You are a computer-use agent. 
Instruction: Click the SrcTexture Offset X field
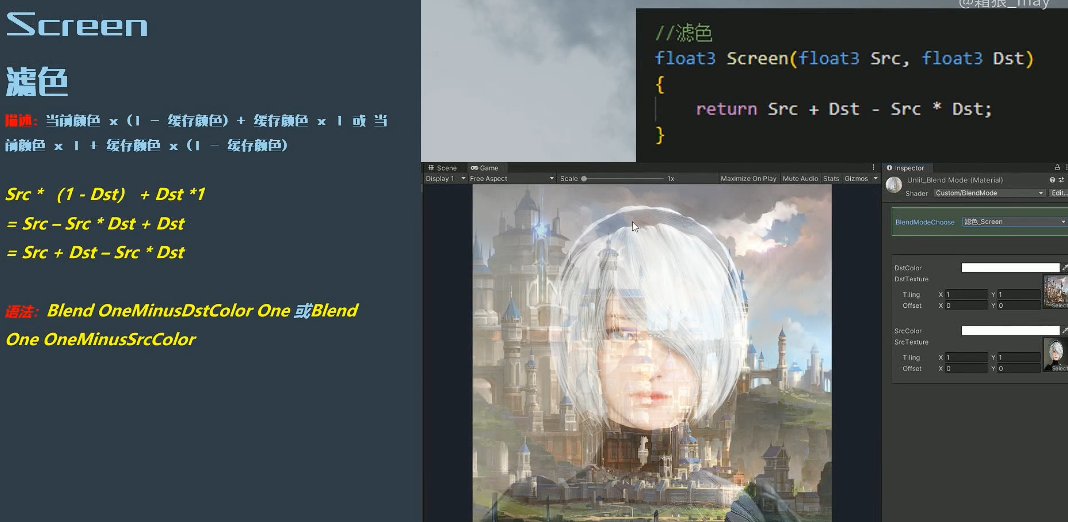(x=967, y=368)
